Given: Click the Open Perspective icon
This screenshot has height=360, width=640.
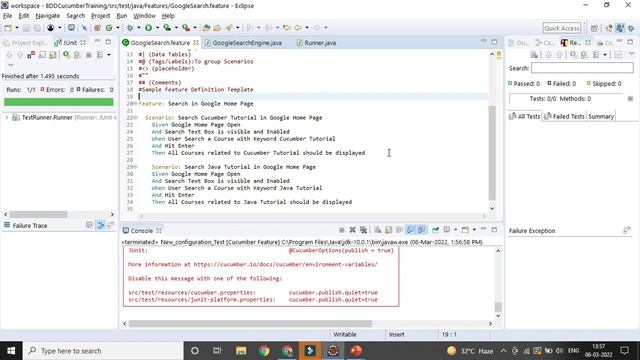Looking at the screenshot, I should (594, 28).
